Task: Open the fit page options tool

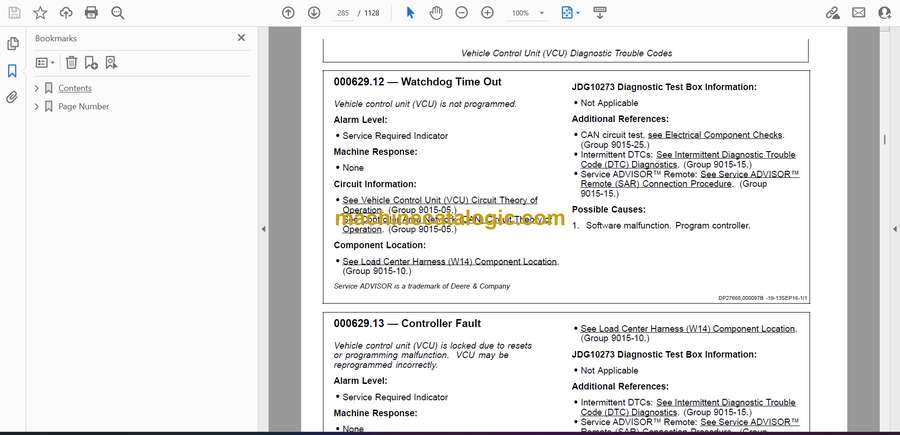Action: coord(567,13)
